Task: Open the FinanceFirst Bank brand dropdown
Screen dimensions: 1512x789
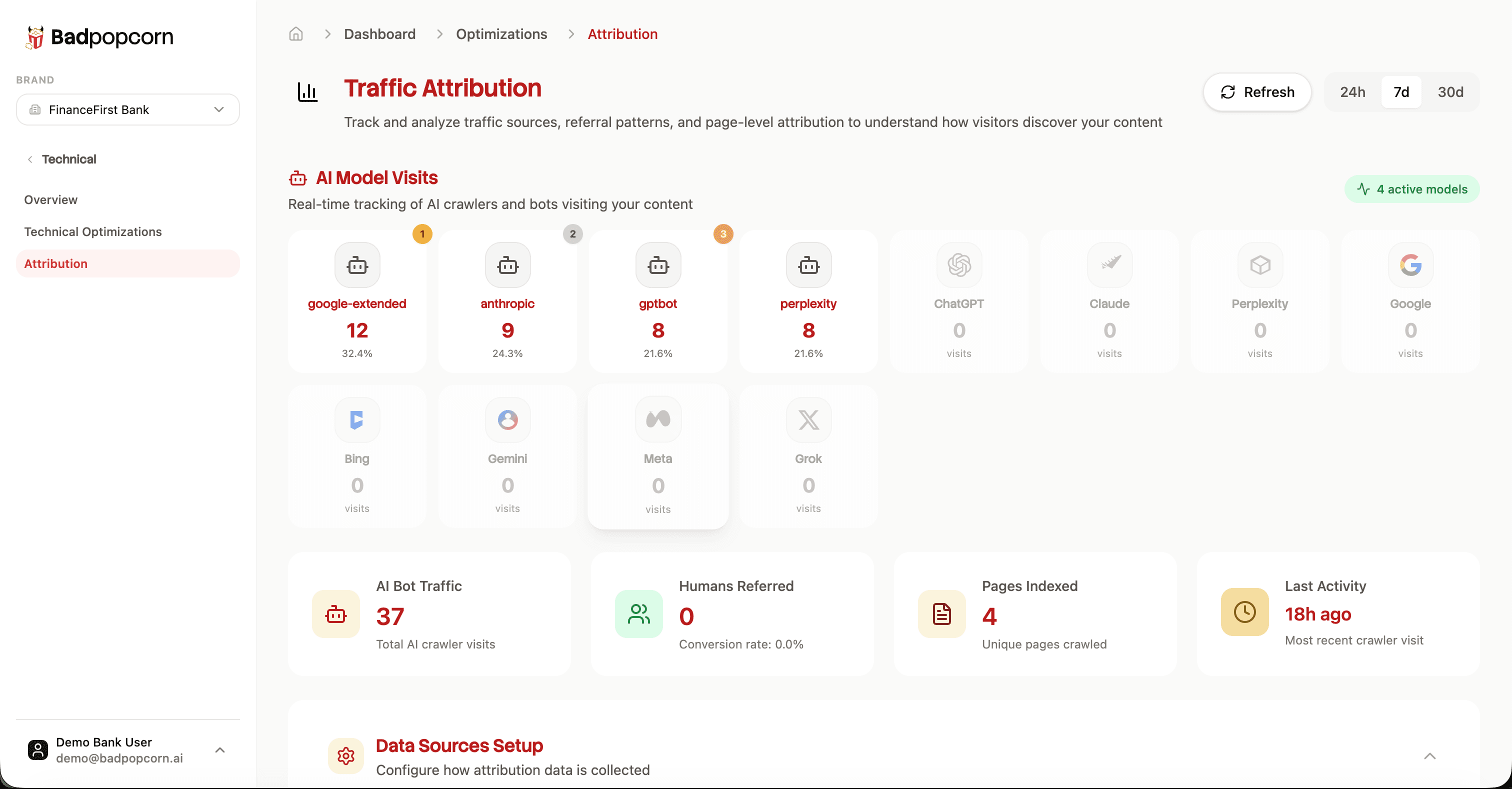Action: pos(128,110)
